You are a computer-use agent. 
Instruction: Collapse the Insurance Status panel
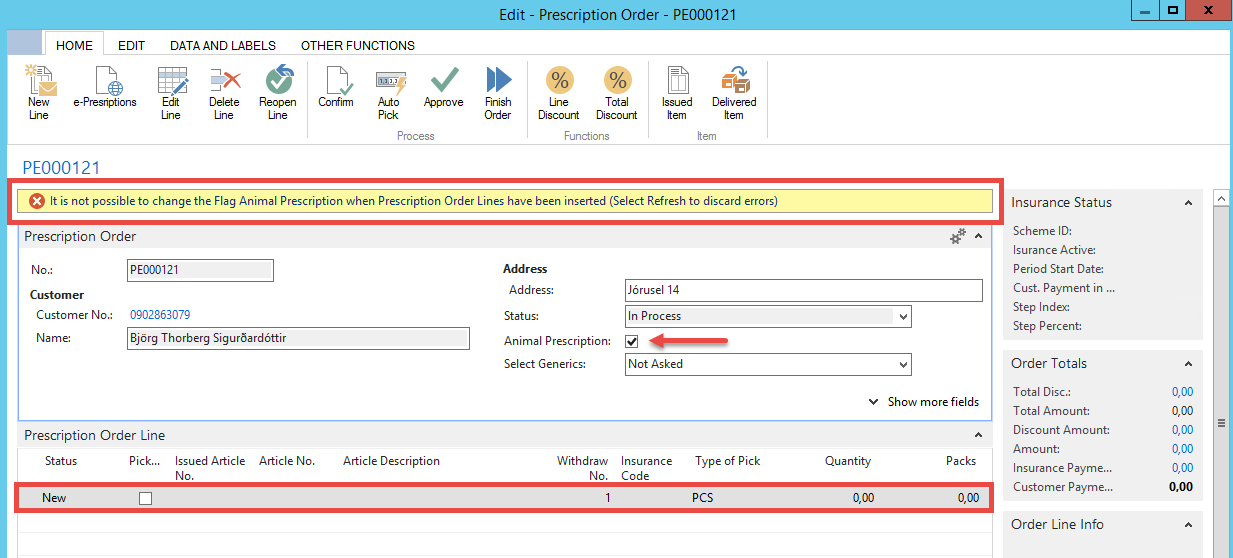pos(1188,203)
